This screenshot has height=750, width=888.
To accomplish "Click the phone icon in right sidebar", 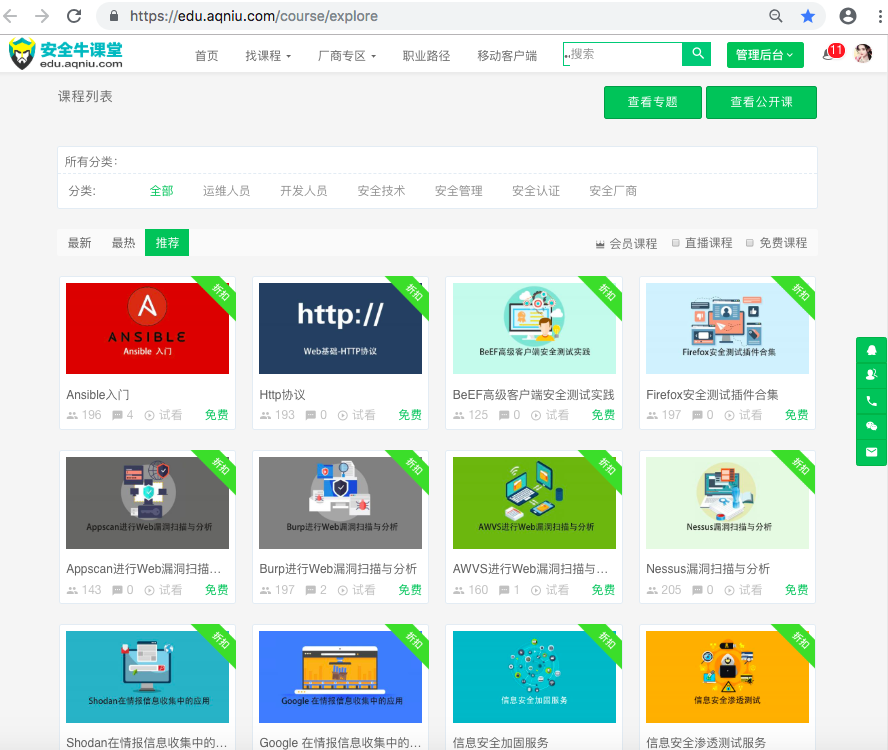I will tap(872, 401).
